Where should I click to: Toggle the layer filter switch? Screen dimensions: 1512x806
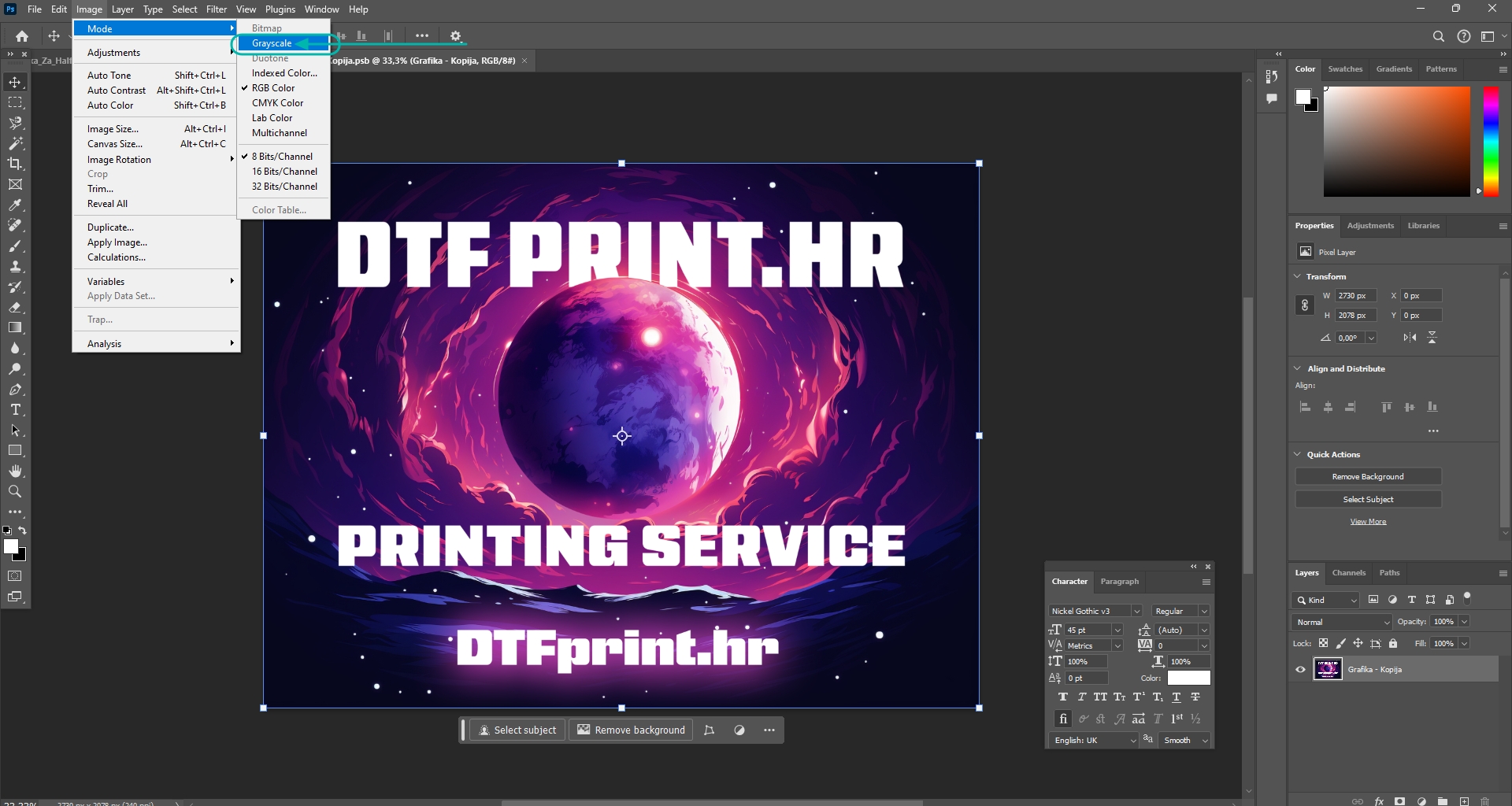(1467, 598)
